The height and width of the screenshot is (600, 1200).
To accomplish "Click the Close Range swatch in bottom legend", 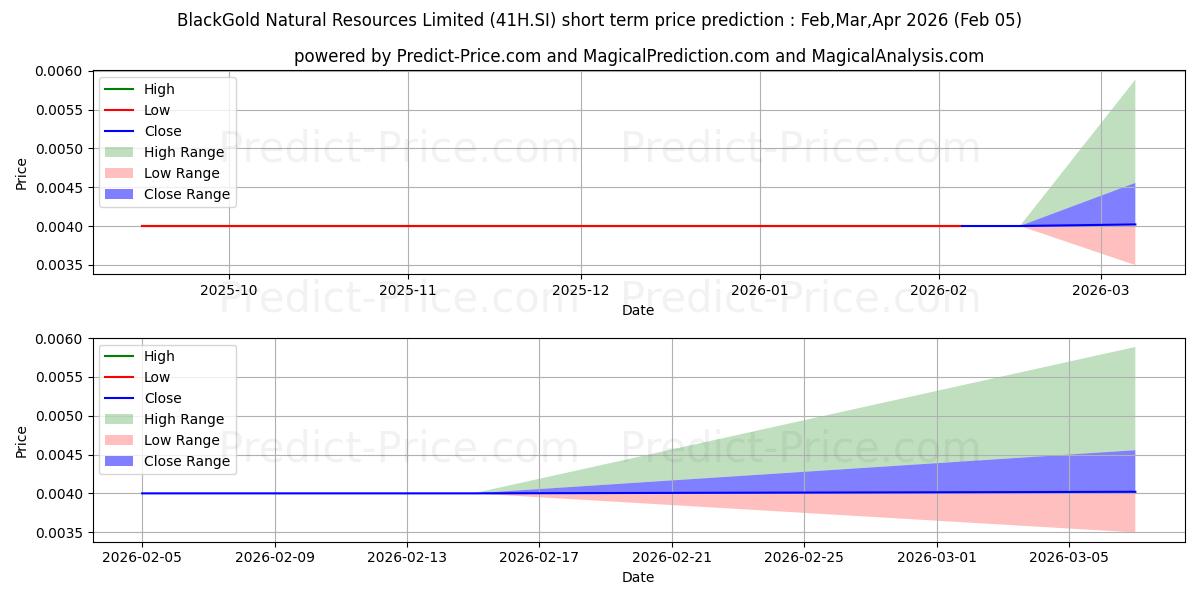I will click(x=121, y=461).
